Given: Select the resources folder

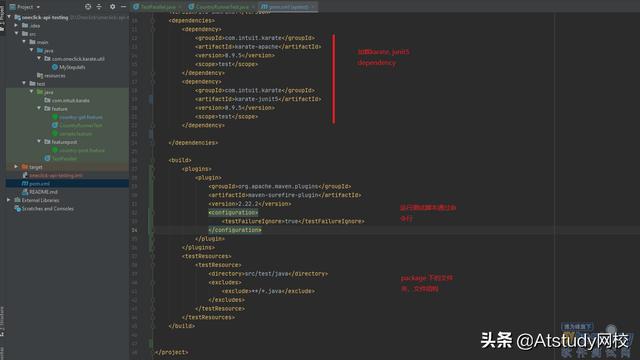Looking at the screenshot, I should click(51, 76).
